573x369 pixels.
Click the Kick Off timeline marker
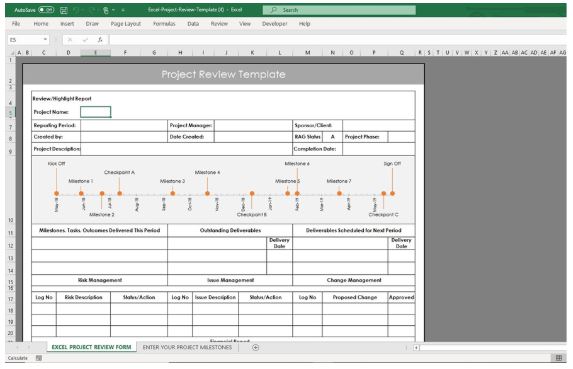pos(56,193)
